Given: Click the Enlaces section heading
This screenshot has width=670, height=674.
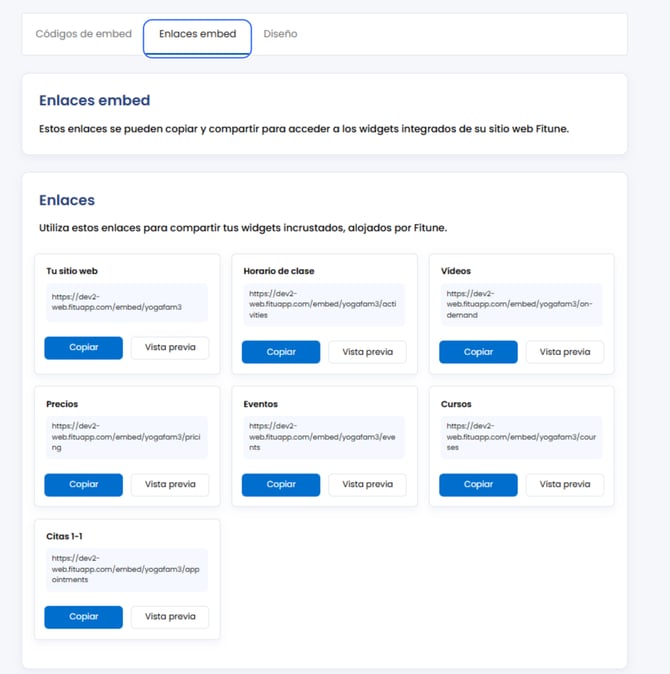Looking at the screenshot, I should (x=67, y=200).
